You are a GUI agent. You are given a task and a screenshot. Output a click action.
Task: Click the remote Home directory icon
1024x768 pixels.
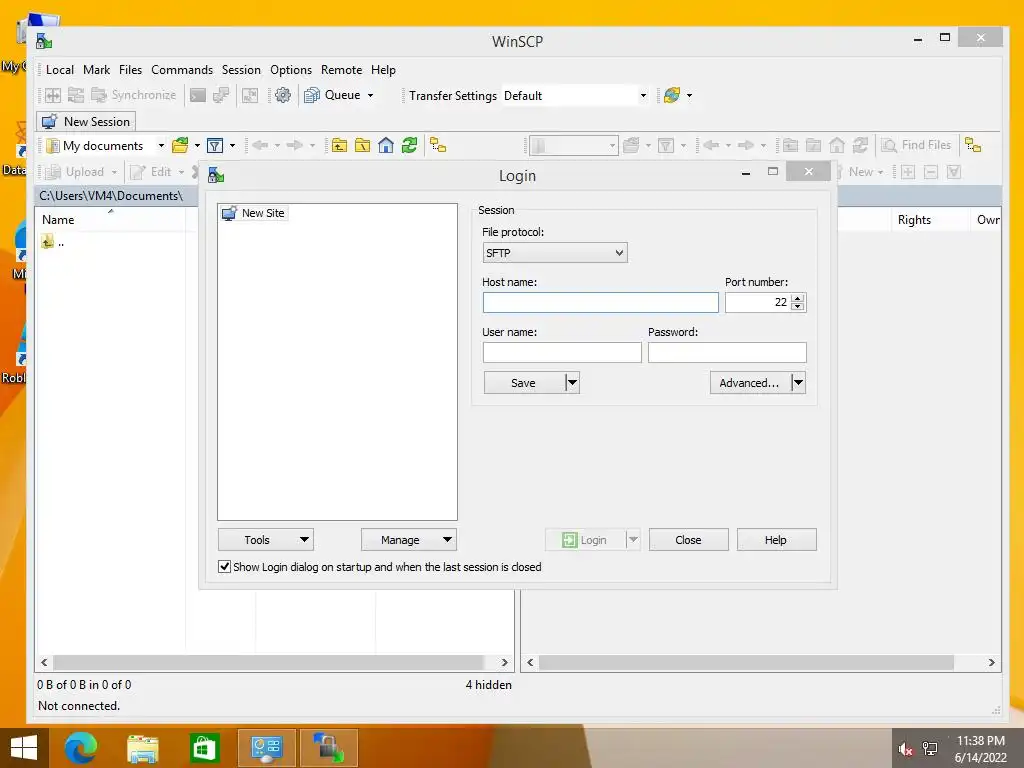click(837, 145)
